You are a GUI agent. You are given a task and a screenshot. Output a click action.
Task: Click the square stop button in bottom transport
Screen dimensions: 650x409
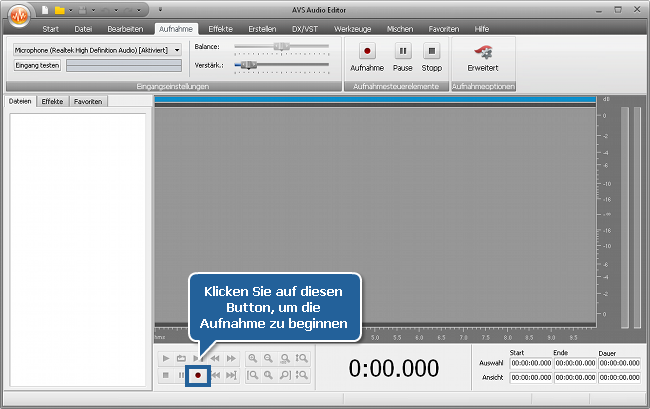[x=166, y=375]
